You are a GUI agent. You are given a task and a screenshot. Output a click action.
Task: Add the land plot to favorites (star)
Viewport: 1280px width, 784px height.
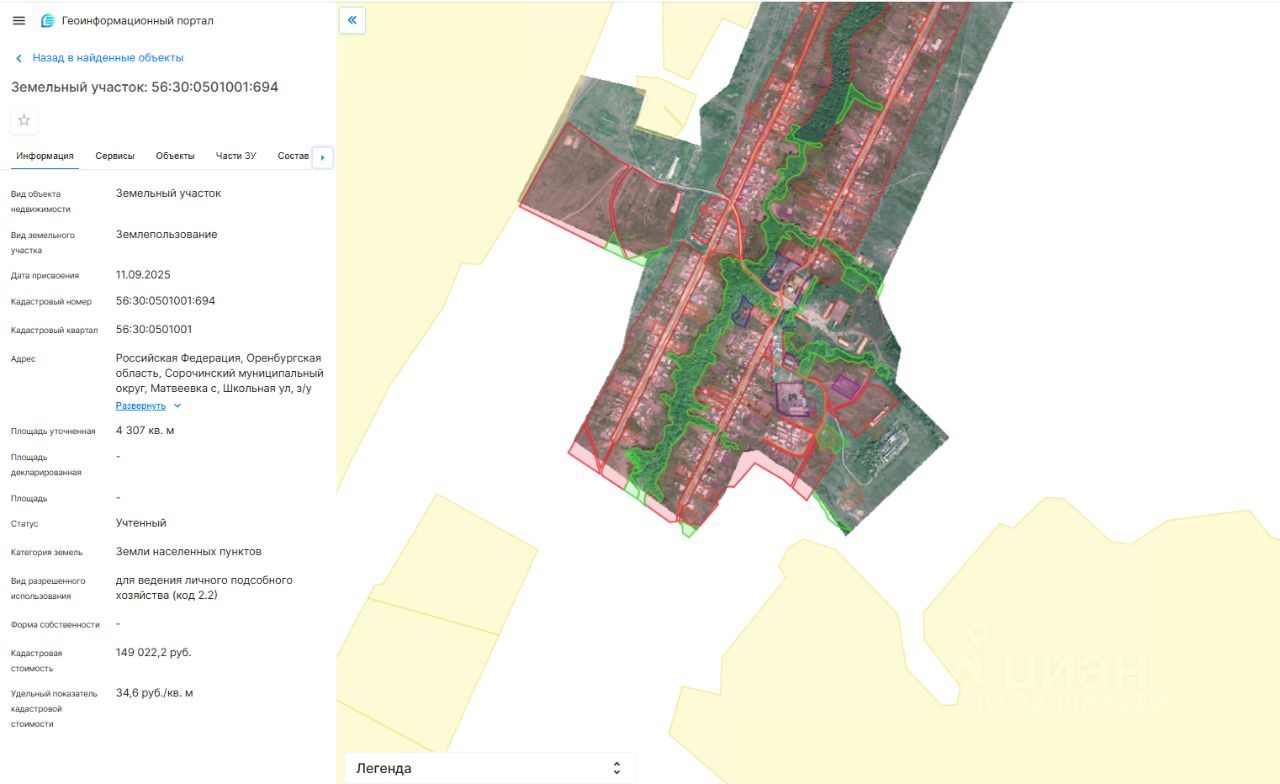tap(24, 120)
